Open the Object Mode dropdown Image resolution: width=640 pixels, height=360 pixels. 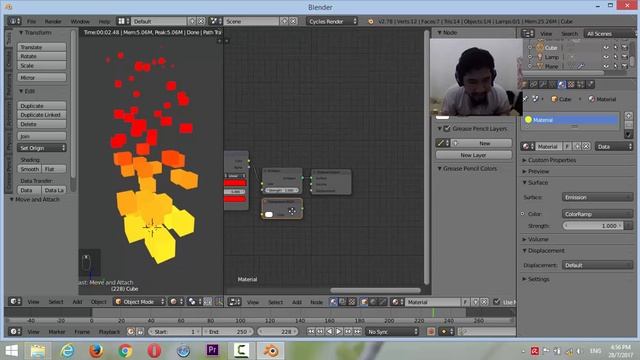coord(140,302)
